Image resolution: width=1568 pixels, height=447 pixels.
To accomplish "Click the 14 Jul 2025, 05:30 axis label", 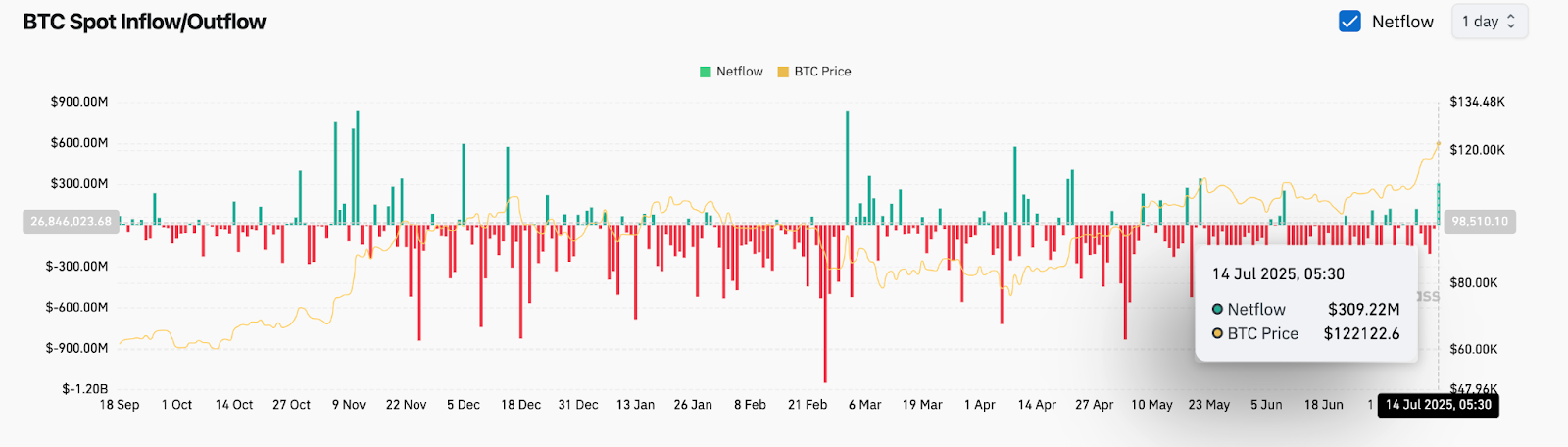I will [1438, 405].
